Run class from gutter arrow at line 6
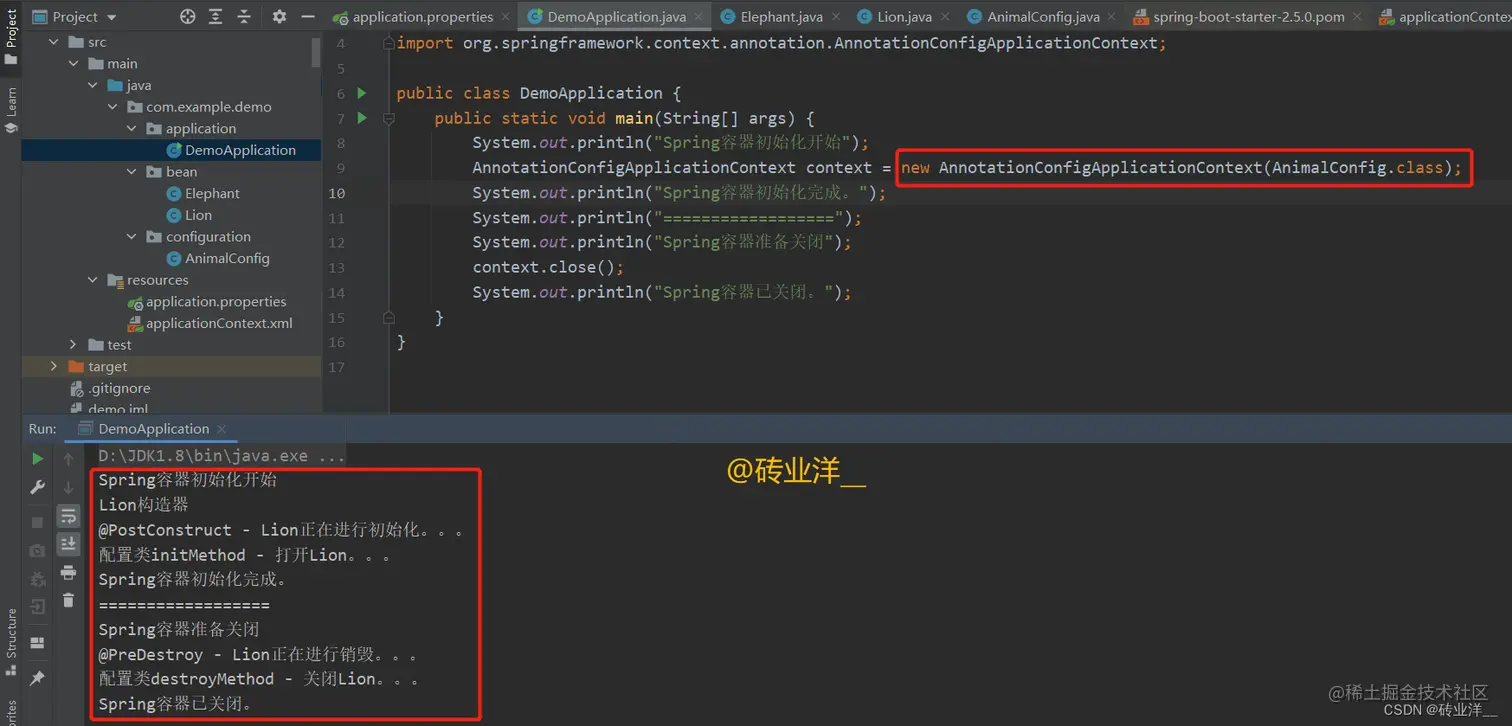Screen dimensions: 1512x726 pos(362,93)
